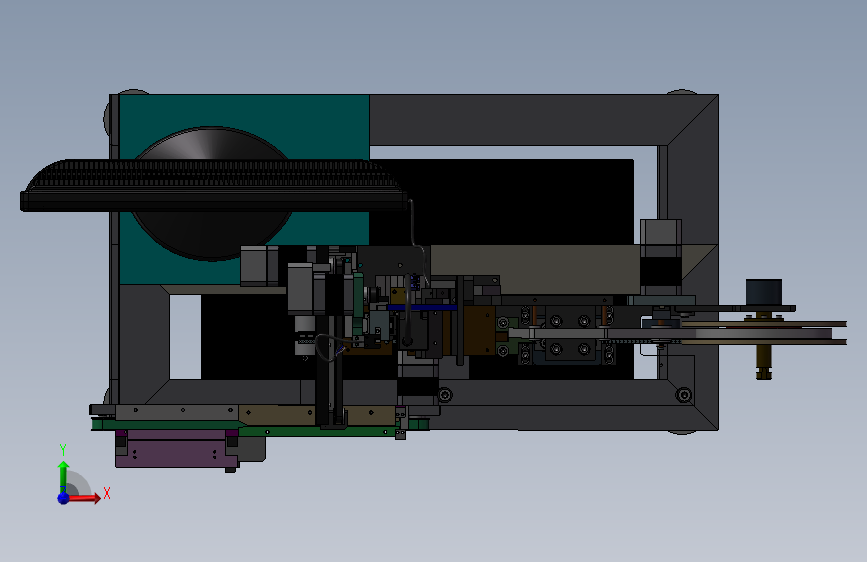
Task: Click the green base plate at the bottom
Action: pyautogui.click(x=260, y=427)
